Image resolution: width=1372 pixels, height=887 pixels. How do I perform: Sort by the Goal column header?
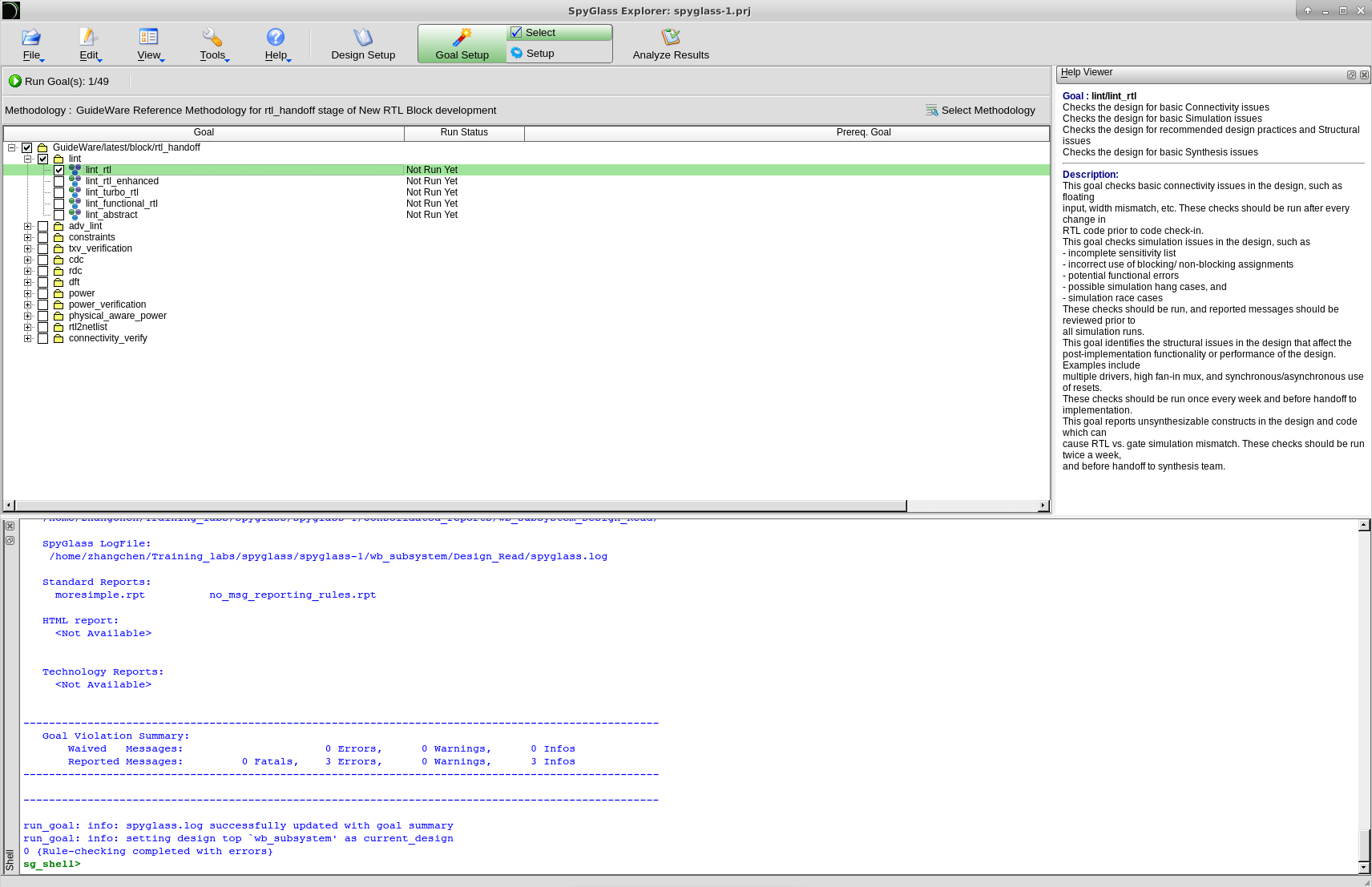(204, 133)
